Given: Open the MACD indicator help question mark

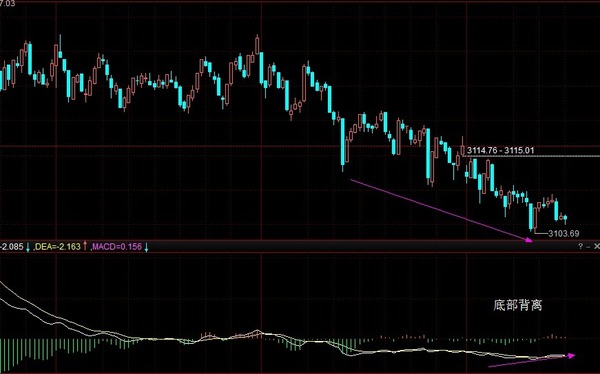Looking at the screenshot, I should point(581,247).
